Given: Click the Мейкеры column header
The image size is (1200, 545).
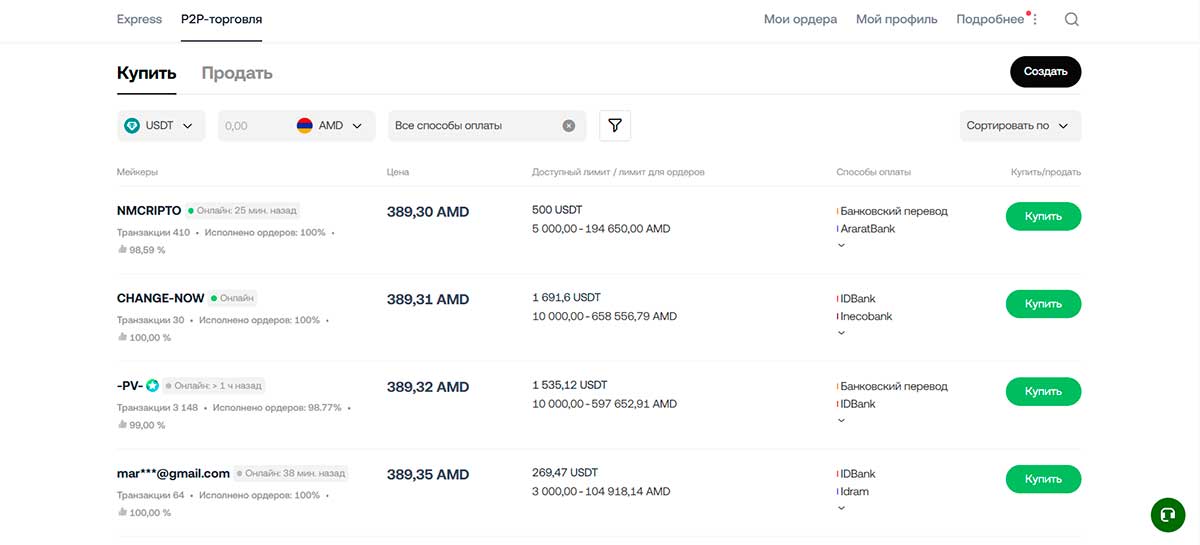Looking at the screenshot, I should point(137,172).
